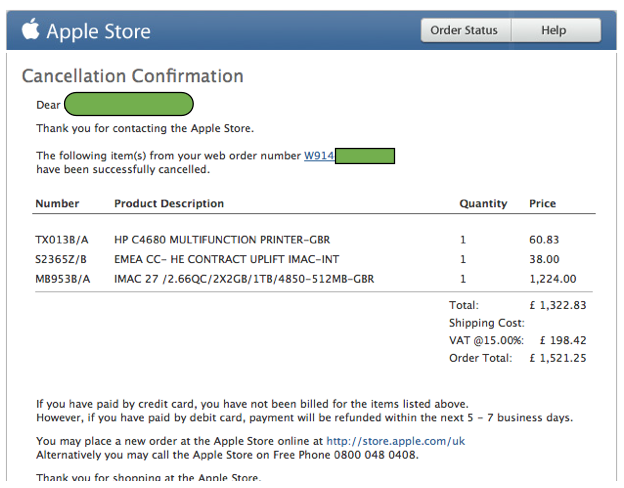Click the VAT amount £ 198.42
Viewport: 624px width, 488px height.
click(563, 340)
